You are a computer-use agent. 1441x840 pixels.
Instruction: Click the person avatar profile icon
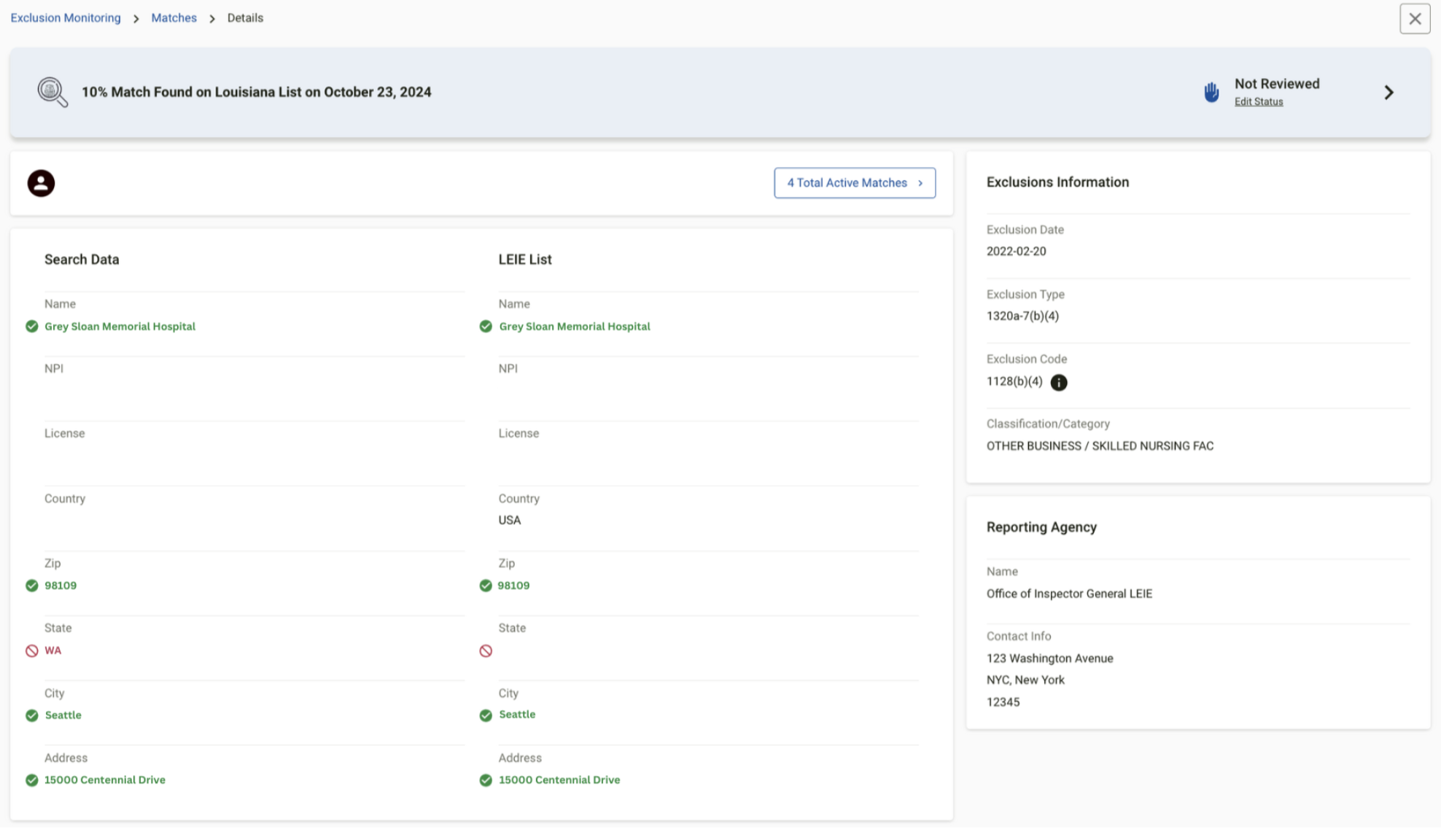[x=41, y=183]
